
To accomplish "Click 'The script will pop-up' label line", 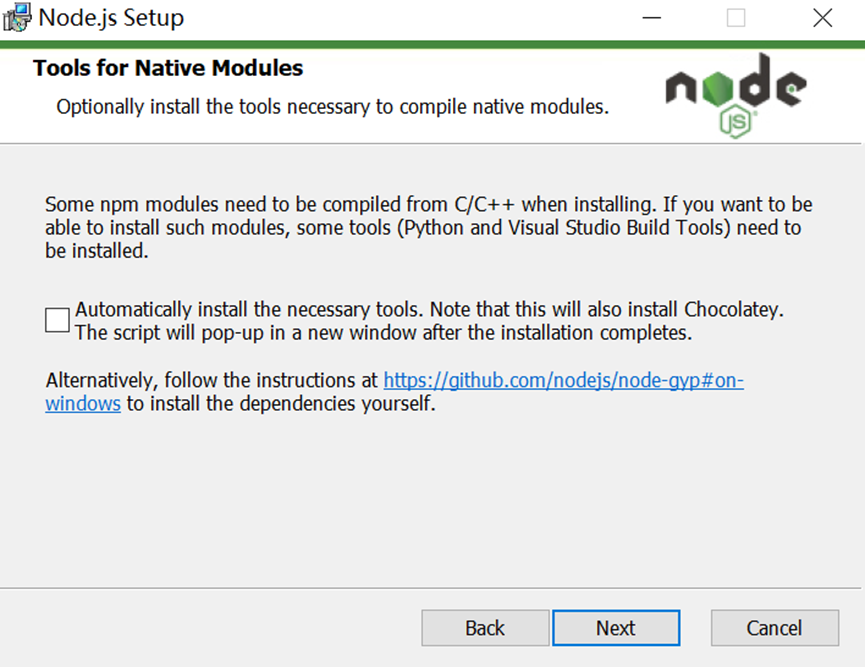I will coord(383,333).
